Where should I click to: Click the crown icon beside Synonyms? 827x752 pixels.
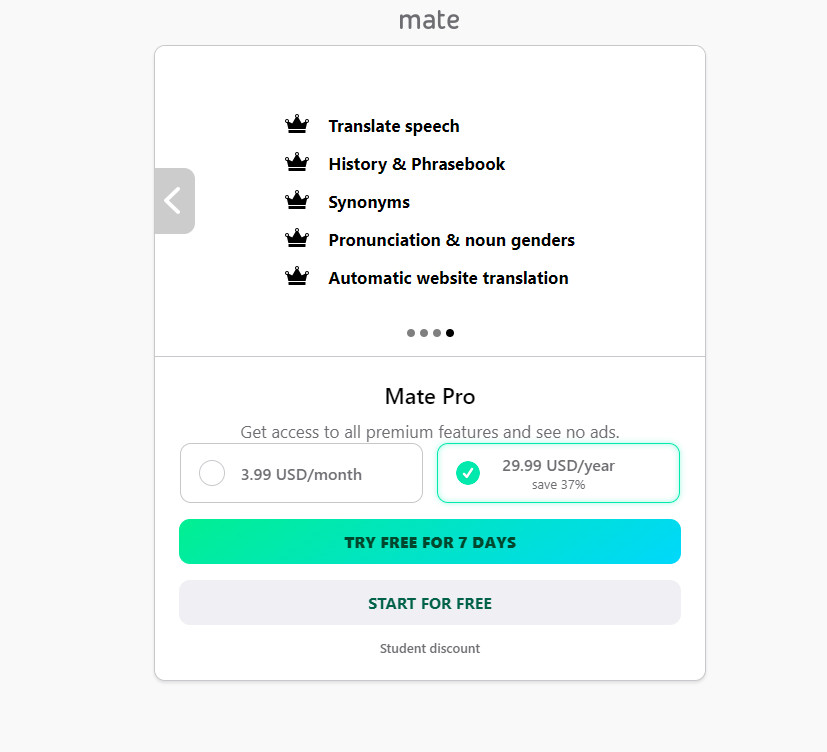[x=296, y=201]
